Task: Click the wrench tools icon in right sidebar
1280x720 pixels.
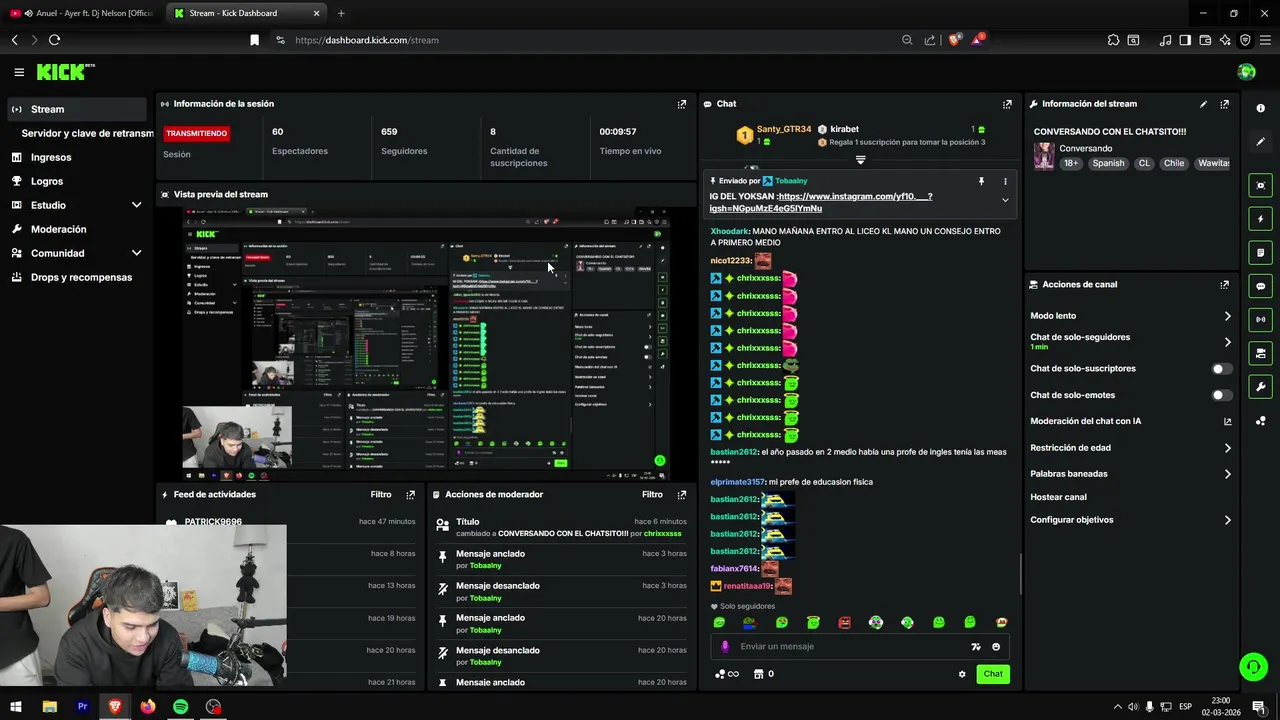Action: 1260,386
